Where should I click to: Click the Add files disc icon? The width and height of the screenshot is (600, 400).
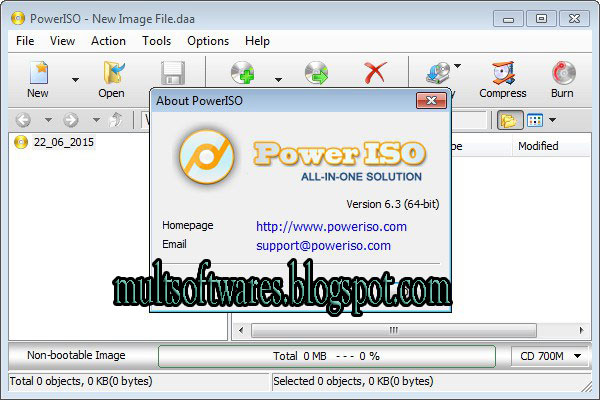[243, 73]
